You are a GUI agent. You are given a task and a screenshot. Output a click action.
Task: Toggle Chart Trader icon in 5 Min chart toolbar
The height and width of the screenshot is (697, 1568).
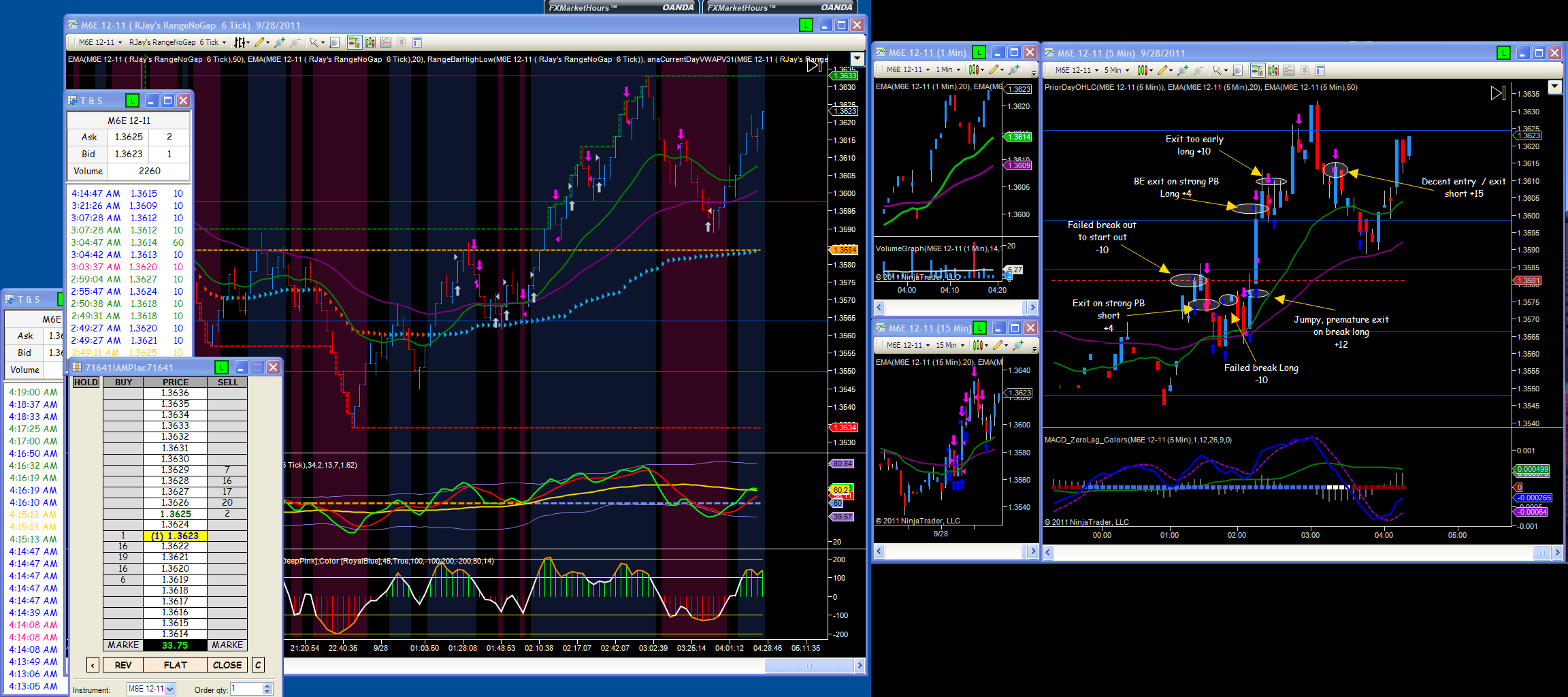pyautogui.click(x=1257, y=70)
